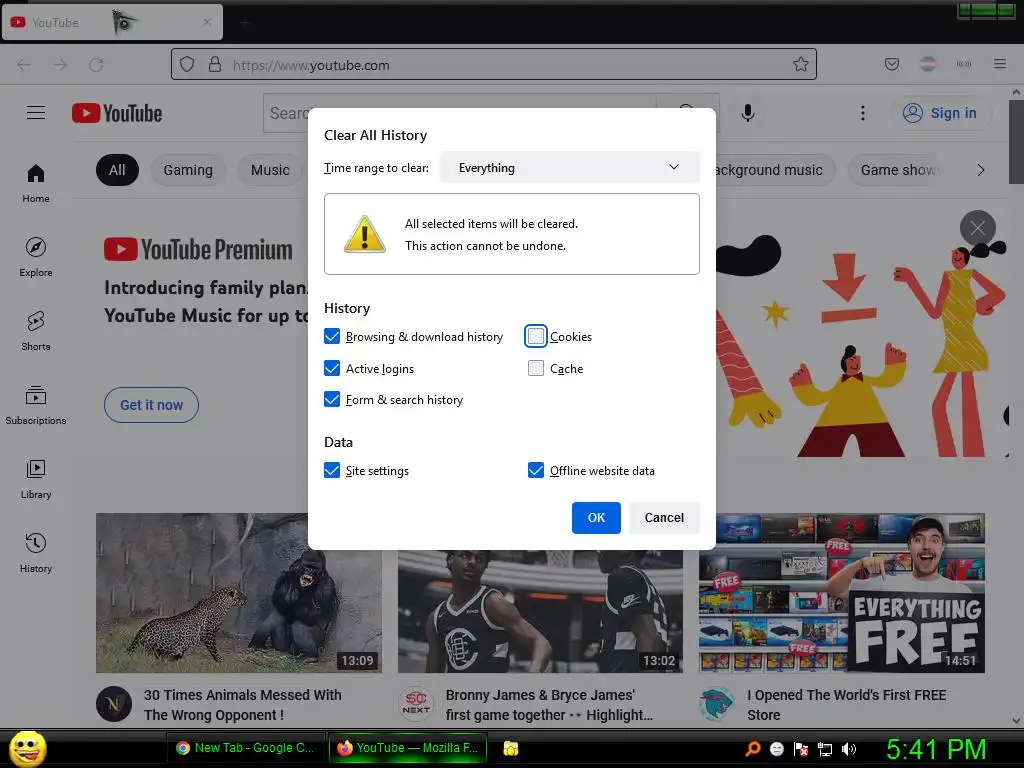Screen dimensions: 1024x768
Task: Click the Get it now button
Action: 152,405
